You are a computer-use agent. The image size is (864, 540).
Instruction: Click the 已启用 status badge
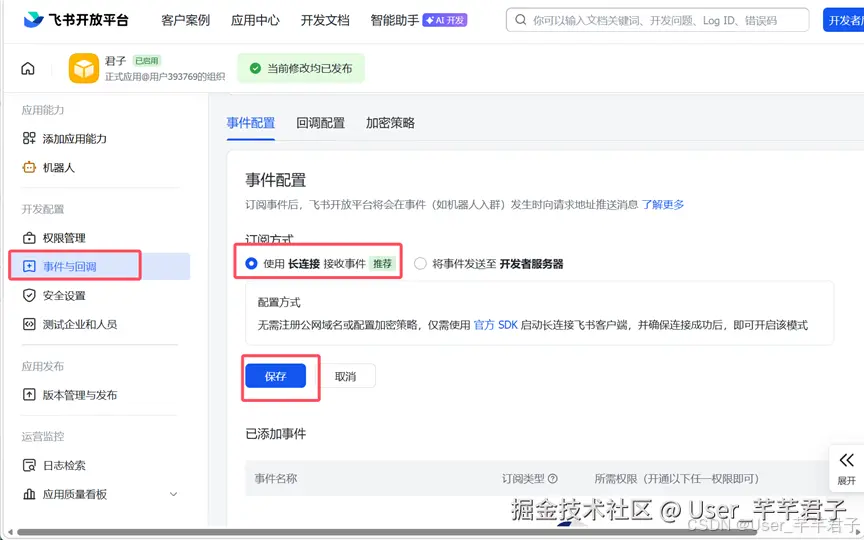[x=147, y=61]
